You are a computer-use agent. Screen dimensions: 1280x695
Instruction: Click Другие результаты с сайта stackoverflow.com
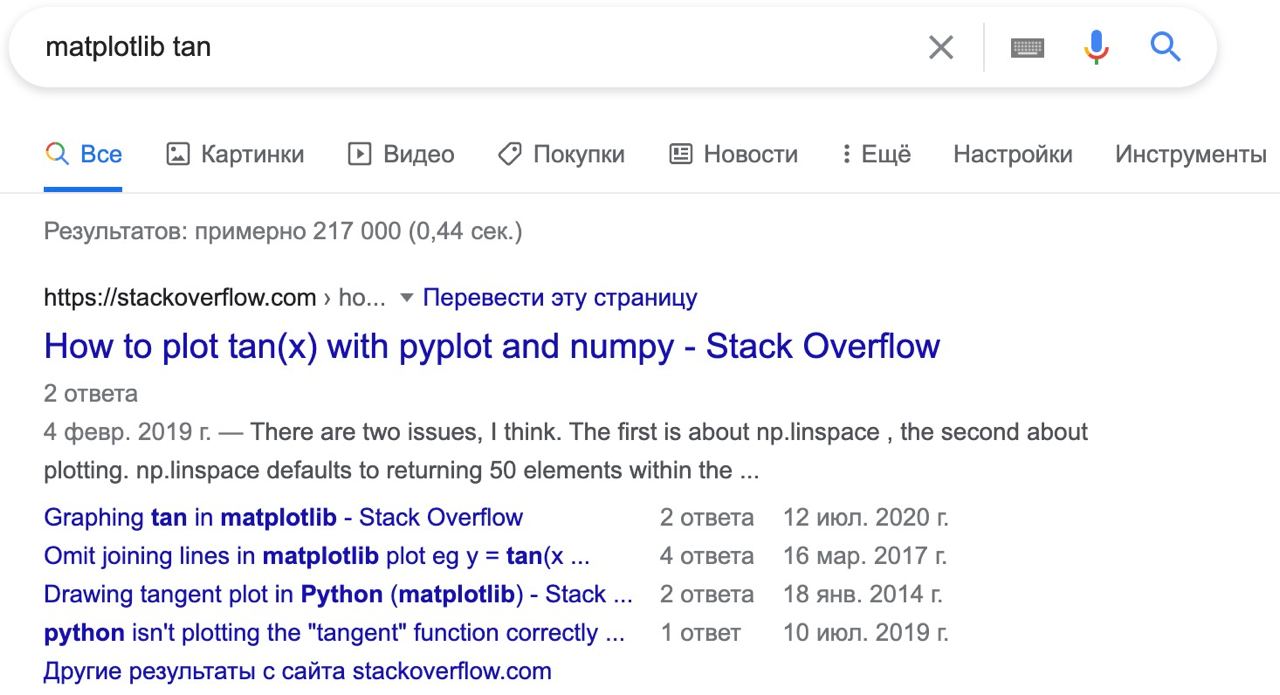point(298,670)
